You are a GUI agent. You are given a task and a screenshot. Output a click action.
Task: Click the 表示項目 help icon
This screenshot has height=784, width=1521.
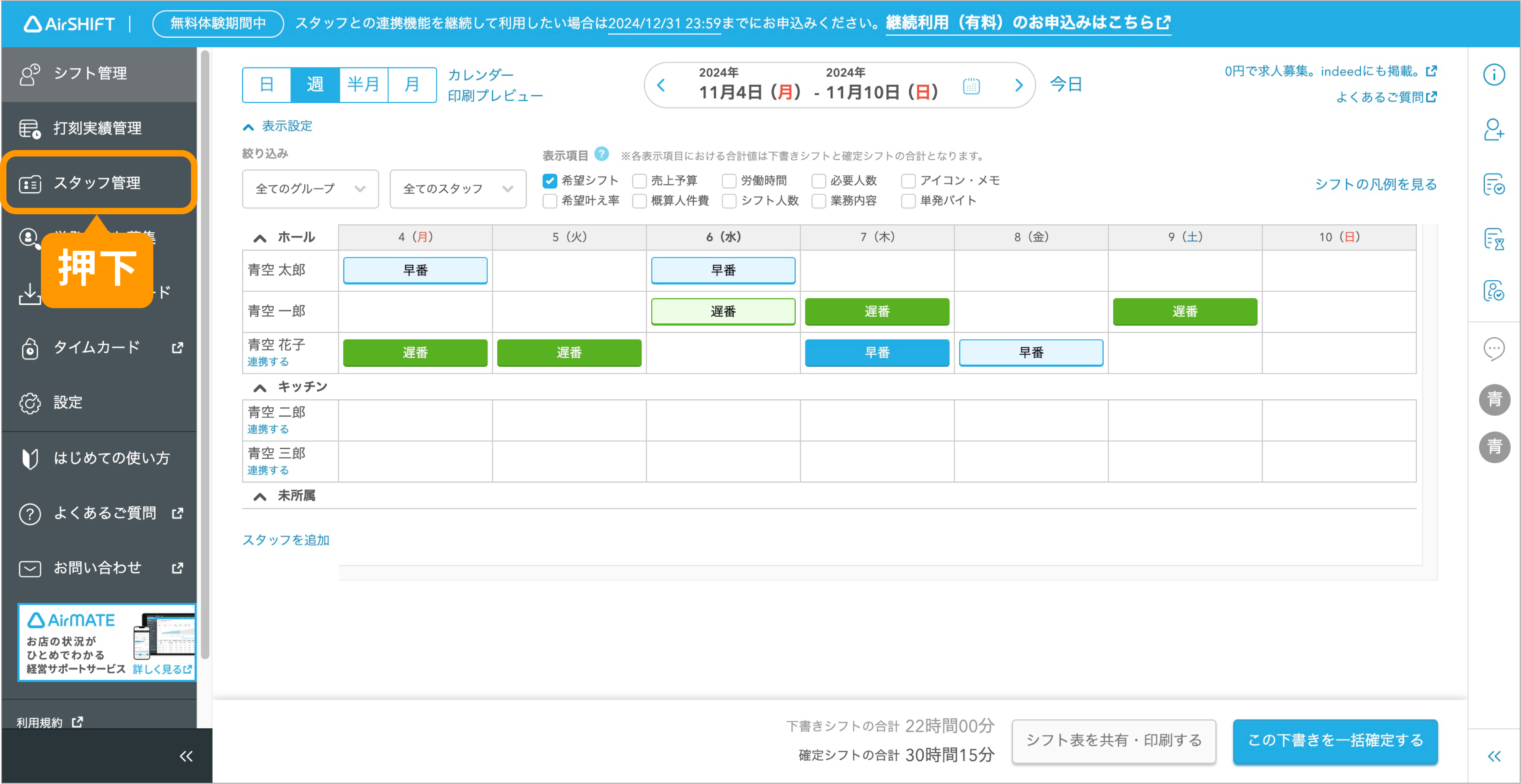[602, 154]
